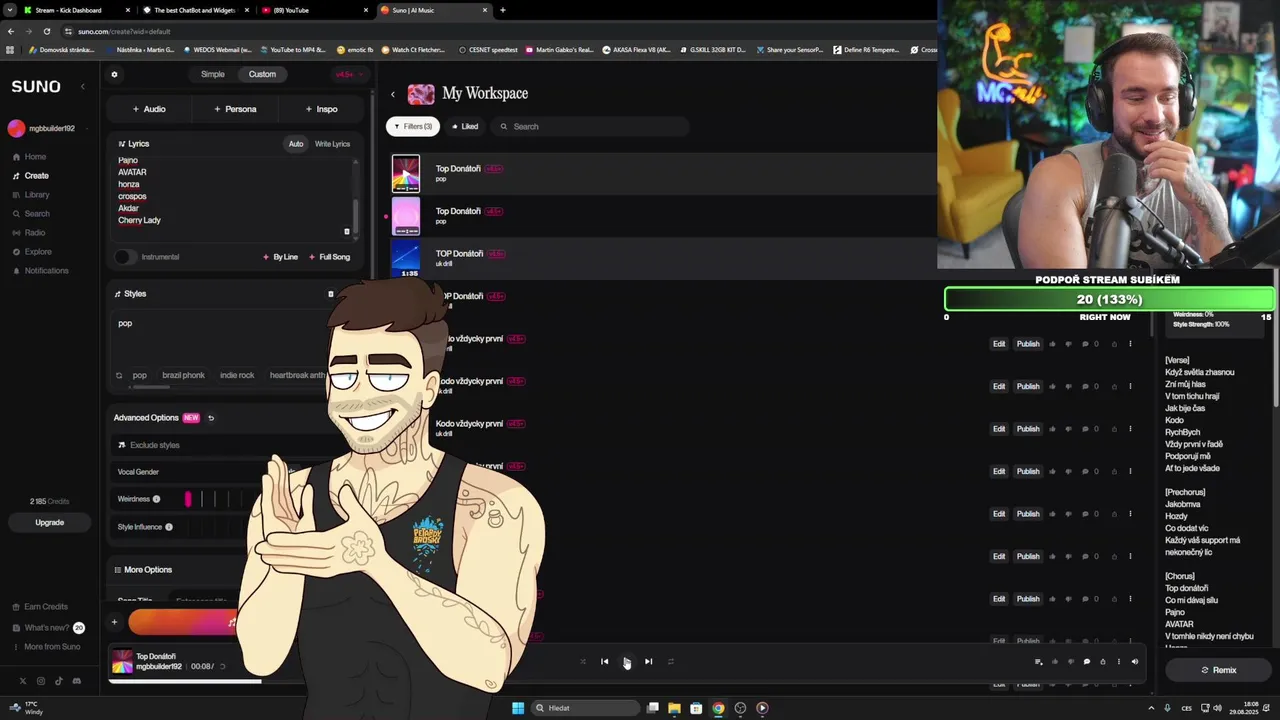Image resolution: width=1280 pixels, height=720 pixels.
Task: Select Auto lyrics mode
Action: tap(296, 144)
